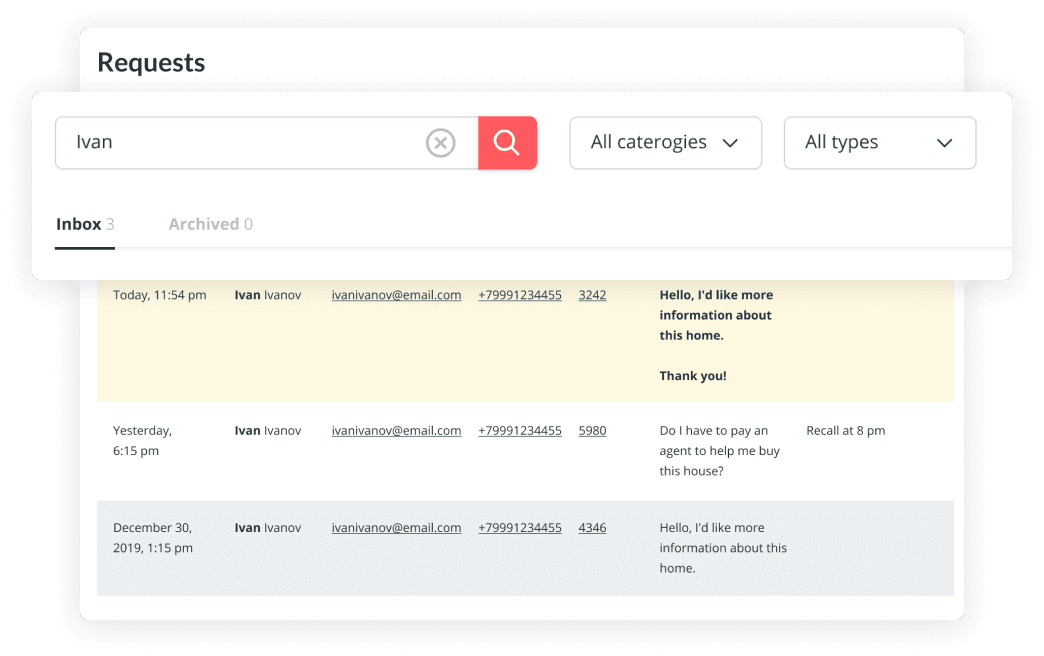Click the email link in the December 30 request

coord(396,528)
